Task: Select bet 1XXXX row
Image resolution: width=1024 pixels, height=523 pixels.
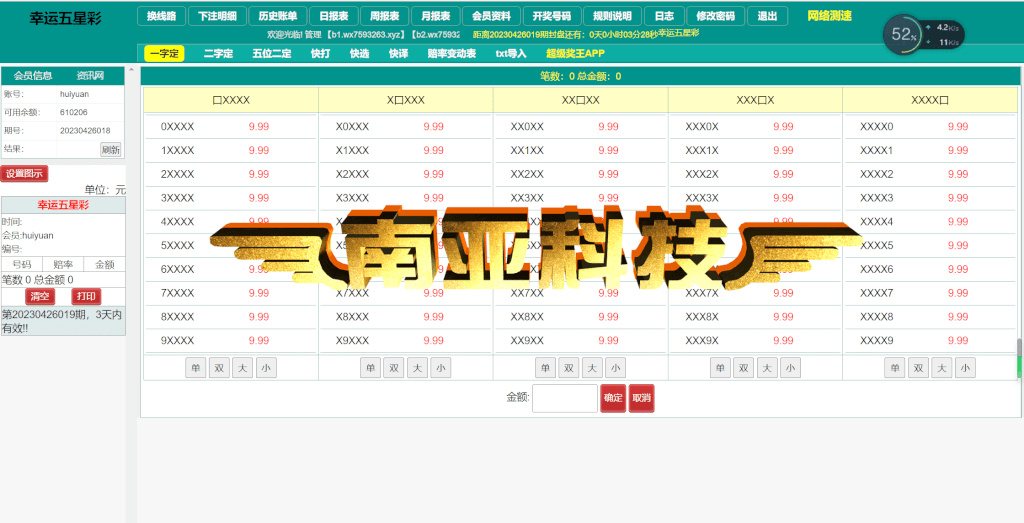Action: tap(231, 150)
